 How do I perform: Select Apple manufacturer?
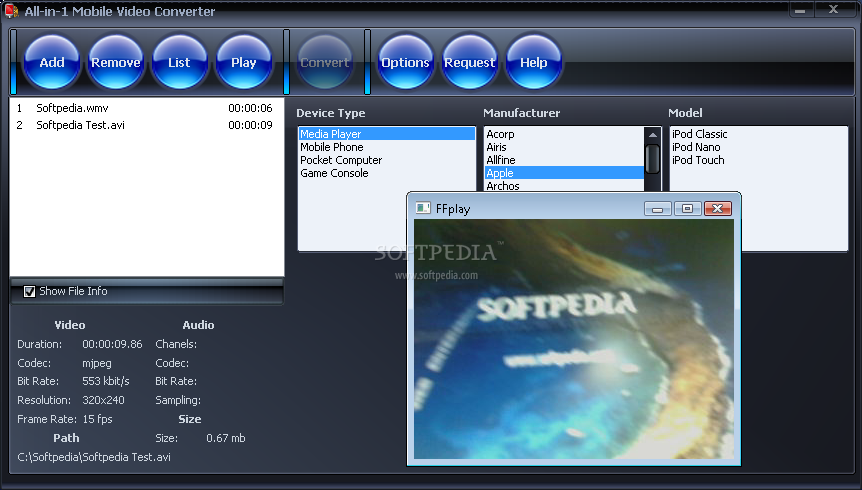pyautogui.click(x=563, y=173)
